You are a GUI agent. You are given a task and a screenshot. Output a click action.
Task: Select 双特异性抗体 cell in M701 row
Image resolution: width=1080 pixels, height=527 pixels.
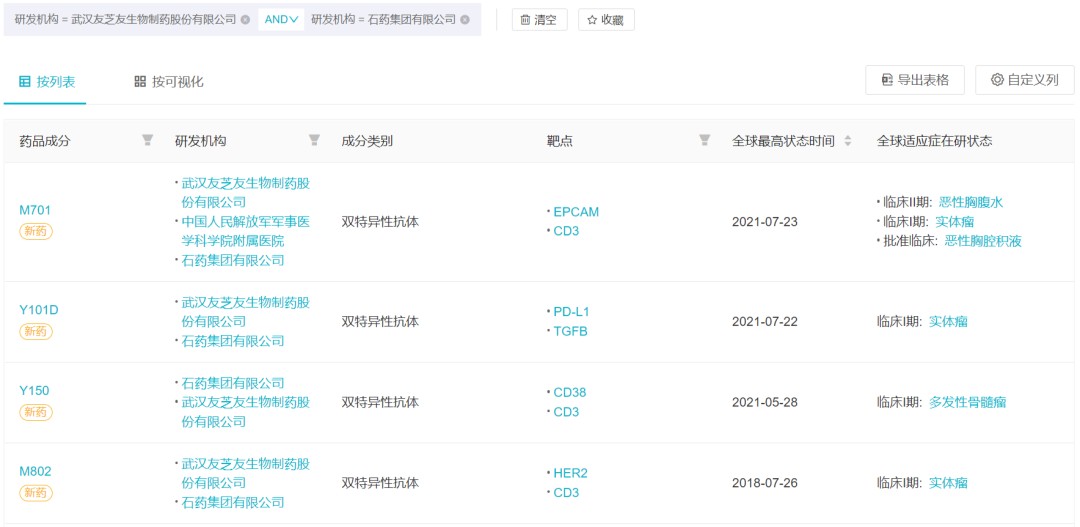380,222
